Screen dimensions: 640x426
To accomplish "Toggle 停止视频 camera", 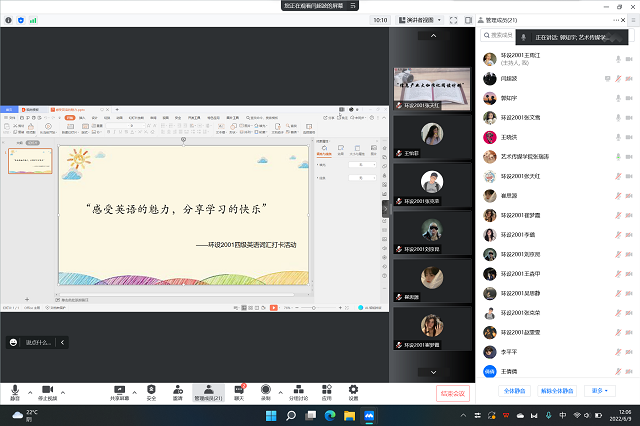I will [x=48, y=393].
